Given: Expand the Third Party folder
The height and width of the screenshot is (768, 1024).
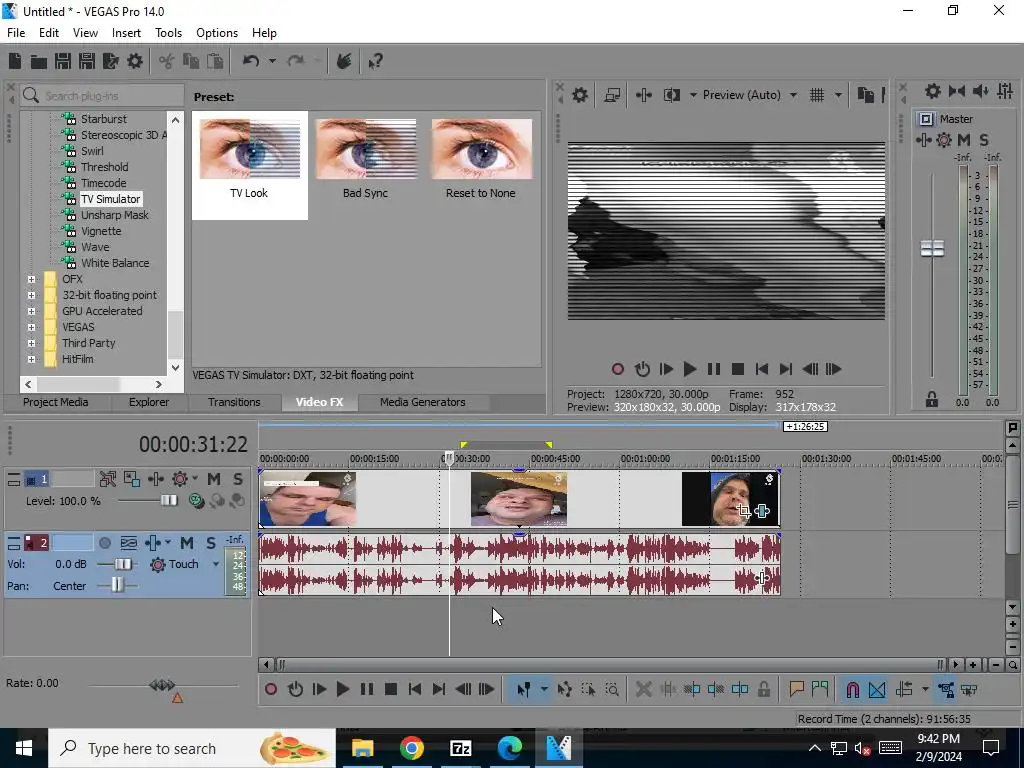Looking at the screenshot, I should (x=31, y=343).
